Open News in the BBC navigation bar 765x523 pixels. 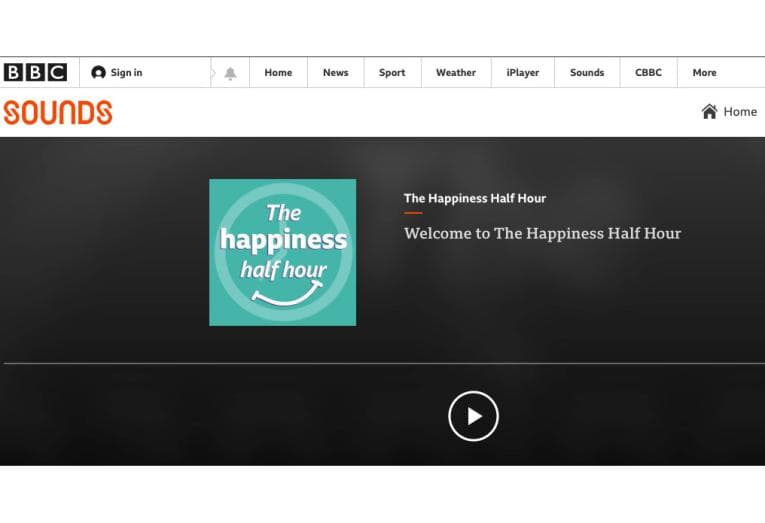(336, 73)
